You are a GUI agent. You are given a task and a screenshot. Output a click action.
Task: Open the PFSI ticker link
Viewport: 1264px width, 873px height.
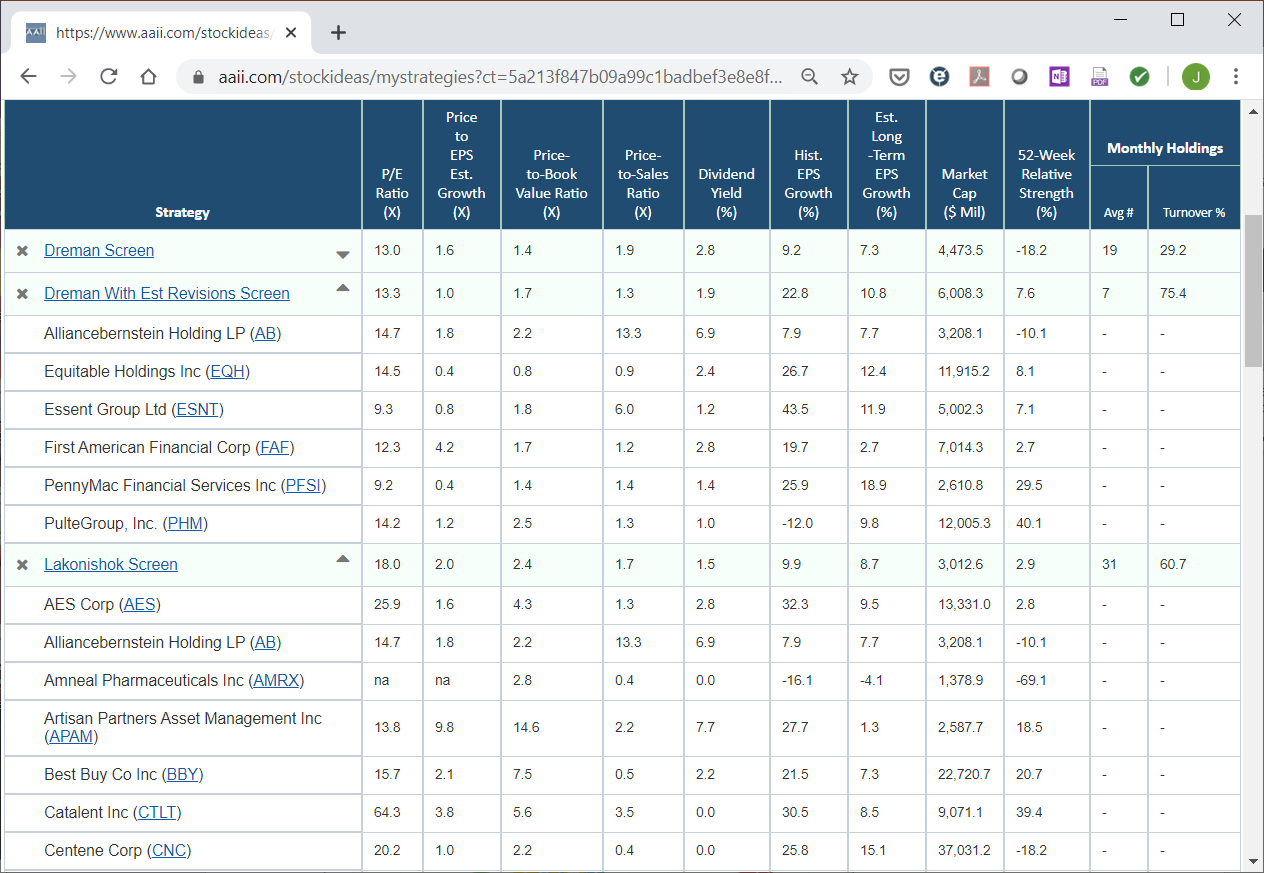click(304, 486)
